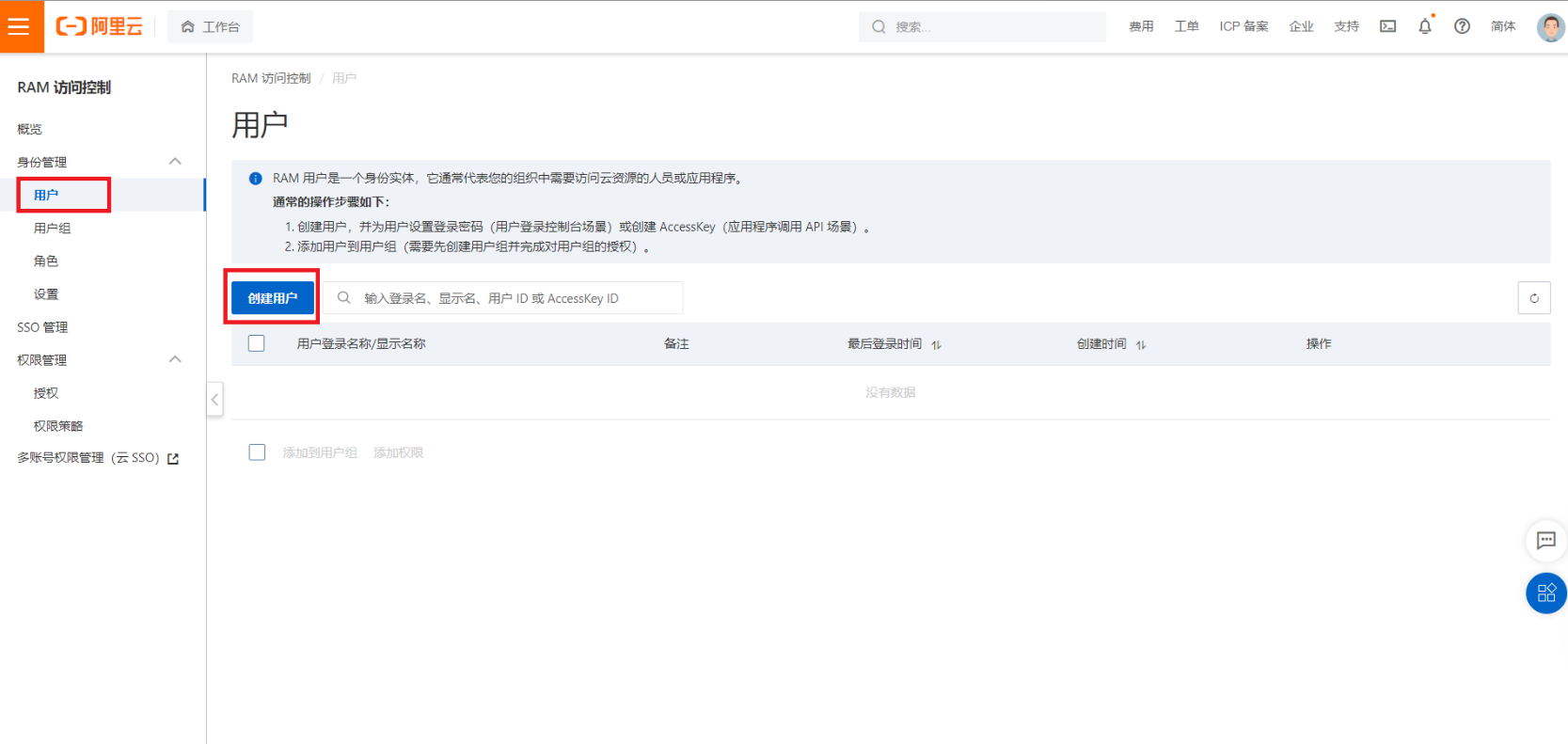Viewport: 1568px width, 744px height.
Task: Sort by 最后登录时间 column
Action: pos(936,344)
